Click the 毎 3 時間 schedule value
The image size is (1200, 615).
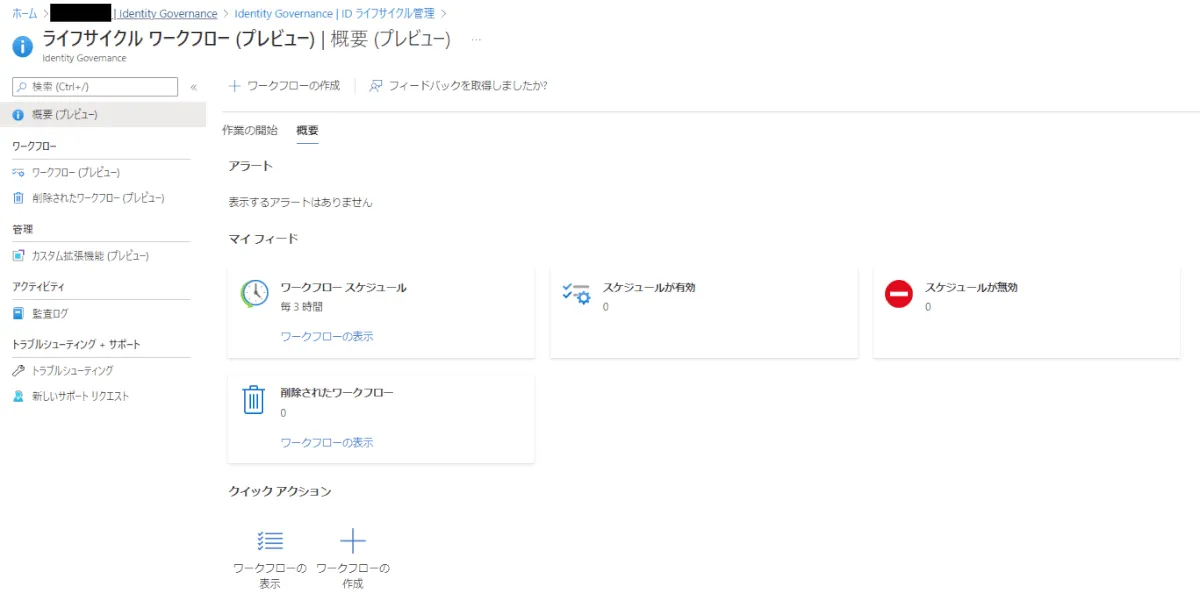point(302,307)
